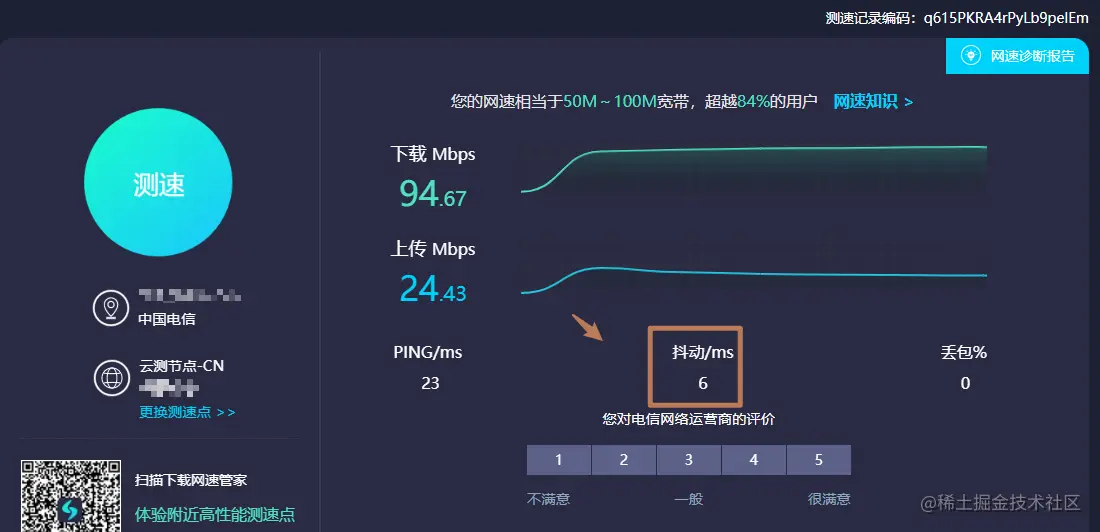Click the lightbulb icon in 网速诊断报告
Screen dimensions: 1100x532
tap(970, 56)
